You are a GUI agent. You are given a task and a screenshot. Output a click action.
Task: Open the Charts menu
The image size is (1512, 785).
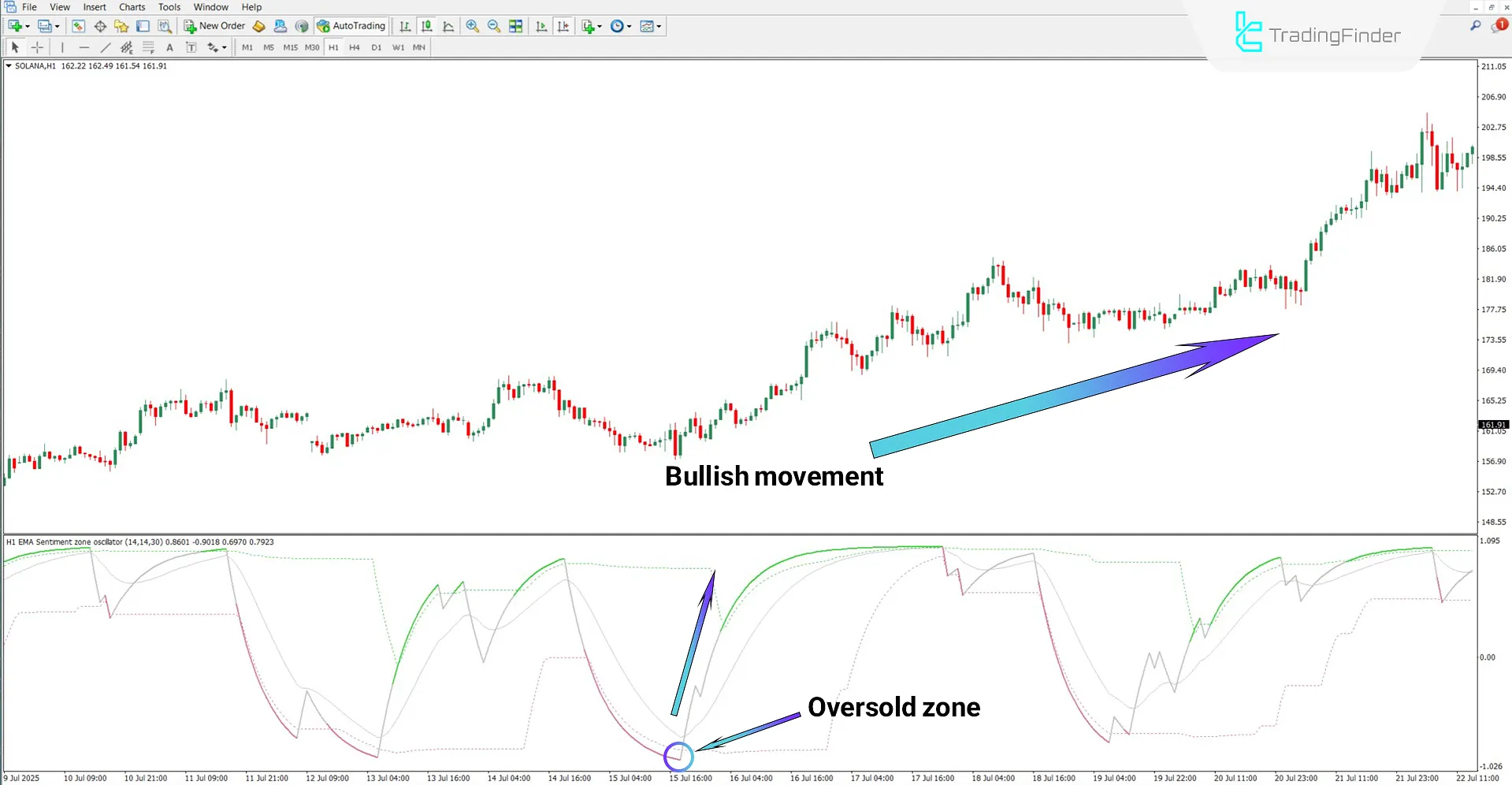[x=132, y=7]
